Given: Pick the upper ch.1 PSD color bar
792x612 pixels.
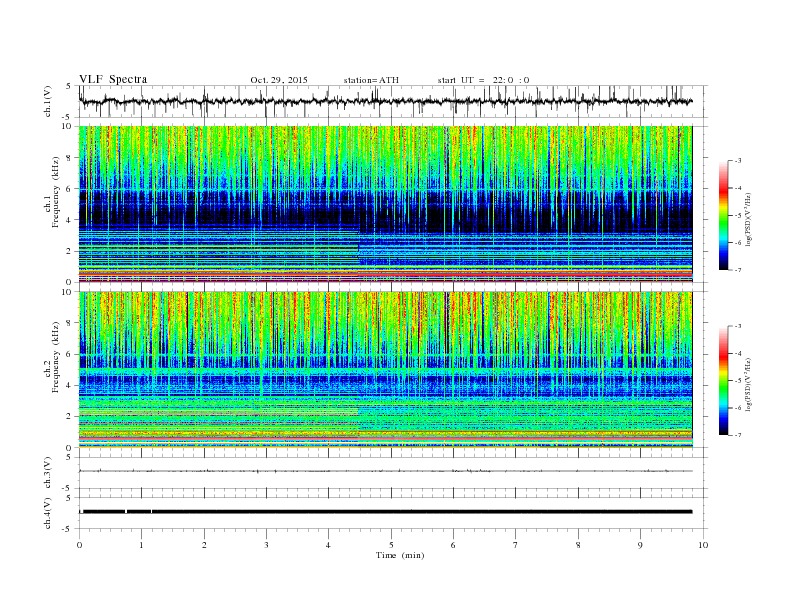Looking at the screenshot, I should (724, 215).
